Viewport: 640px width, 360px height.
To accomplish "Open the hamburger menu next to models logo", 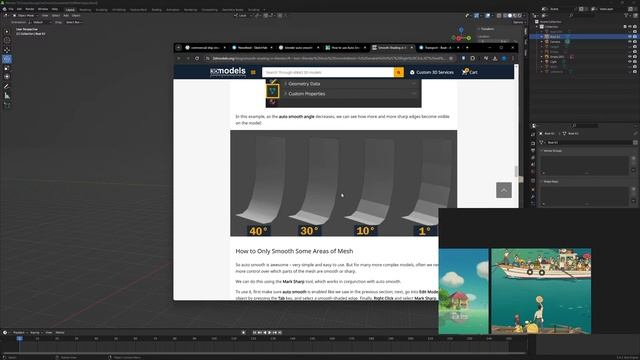I will click(x=253, y=72).
